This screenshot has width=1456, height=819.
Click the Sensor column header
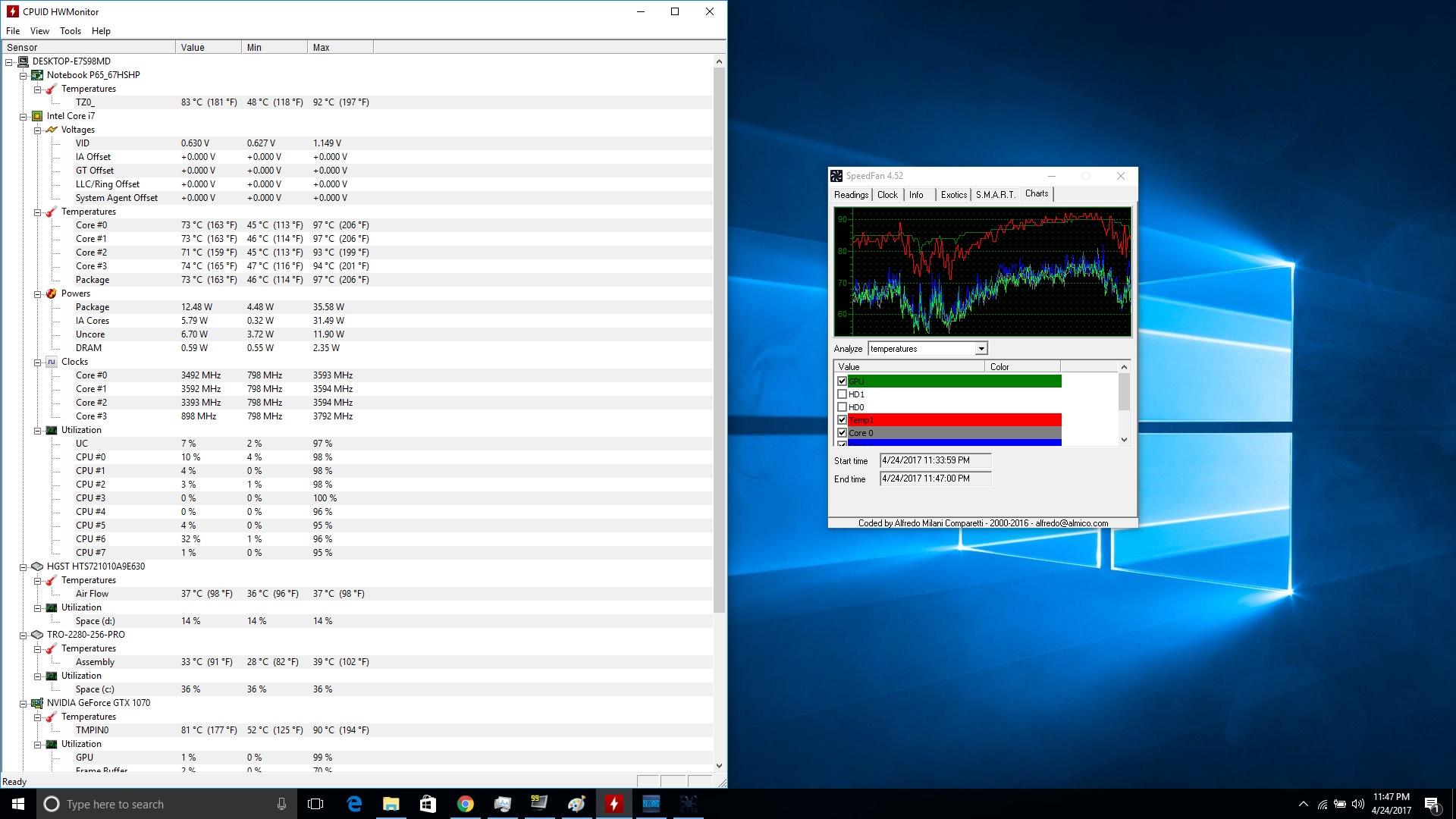(x=87, y=47)
